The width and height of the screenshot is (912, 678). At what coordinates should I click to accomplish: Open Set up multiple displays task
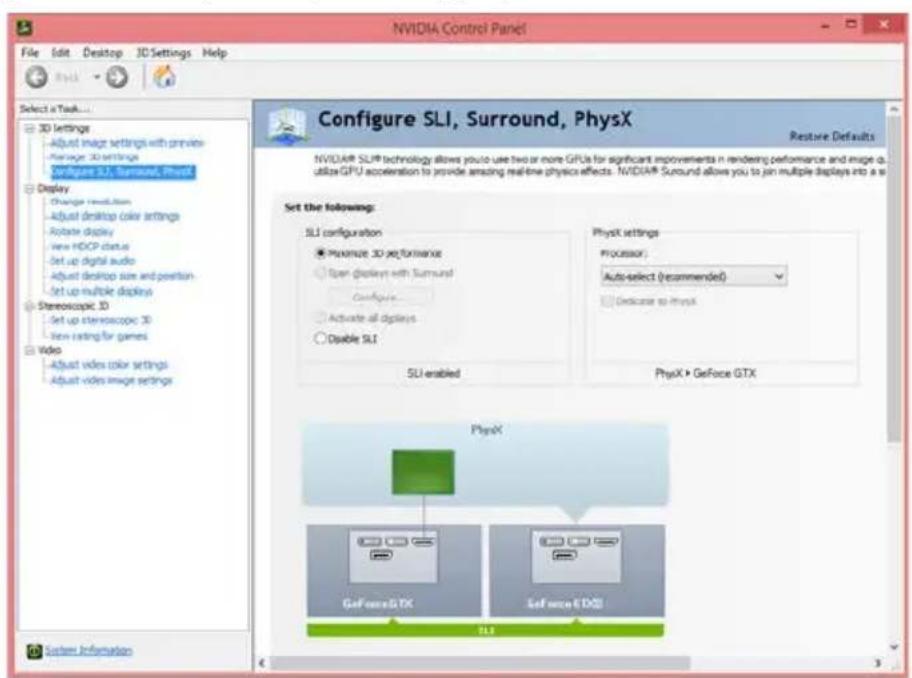tap(101, 291)
